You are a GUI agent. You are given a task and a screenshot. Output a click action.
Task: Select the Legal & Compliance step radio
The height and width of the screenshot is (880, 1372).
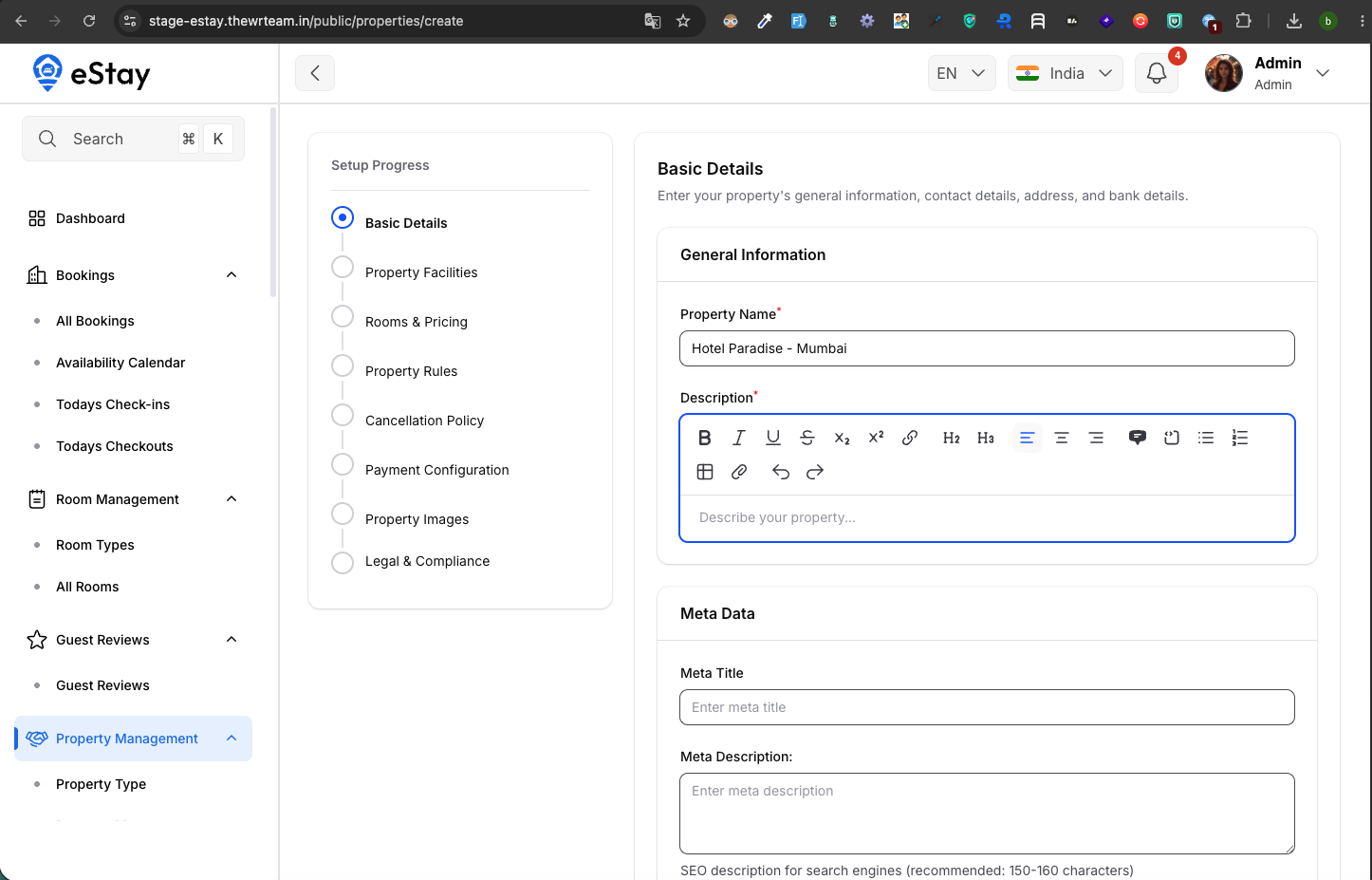pos(343,563)
